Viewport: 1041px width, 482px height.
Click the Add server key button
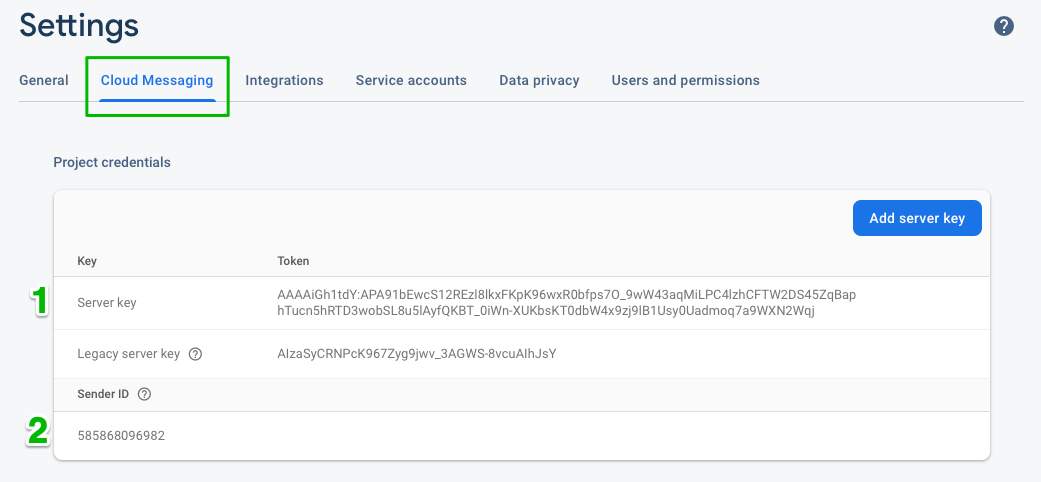pyautogui.click(x=917, y=218)
